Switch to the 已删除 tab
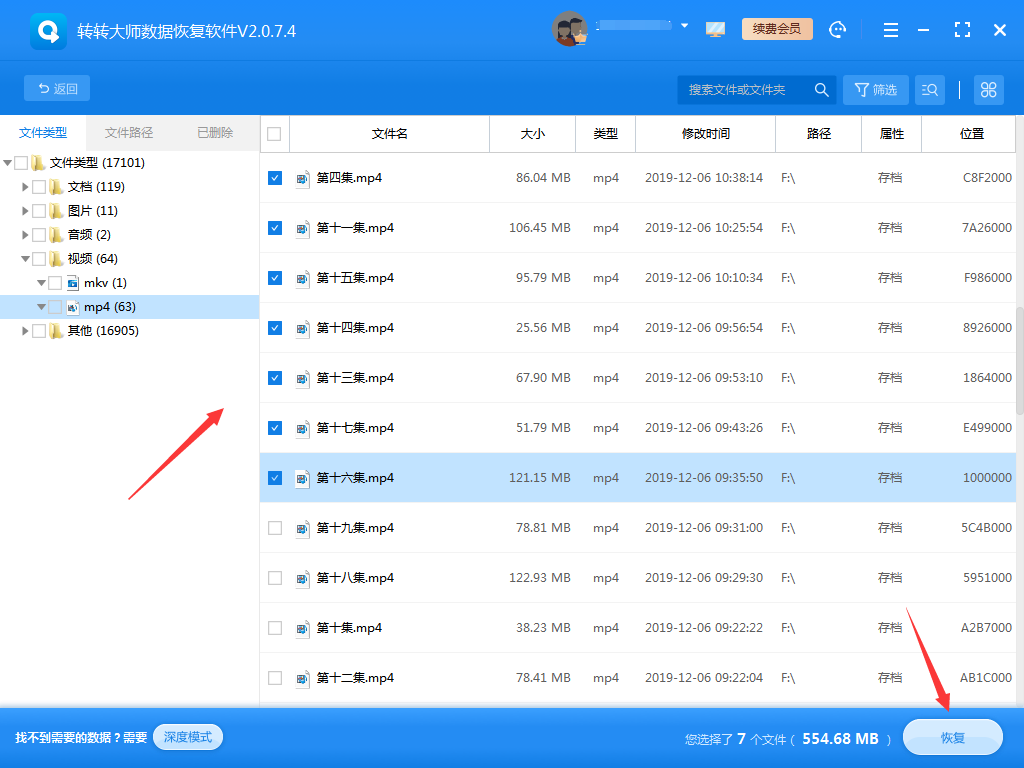Screen dimensions: 1024x768 pos(215,133)
